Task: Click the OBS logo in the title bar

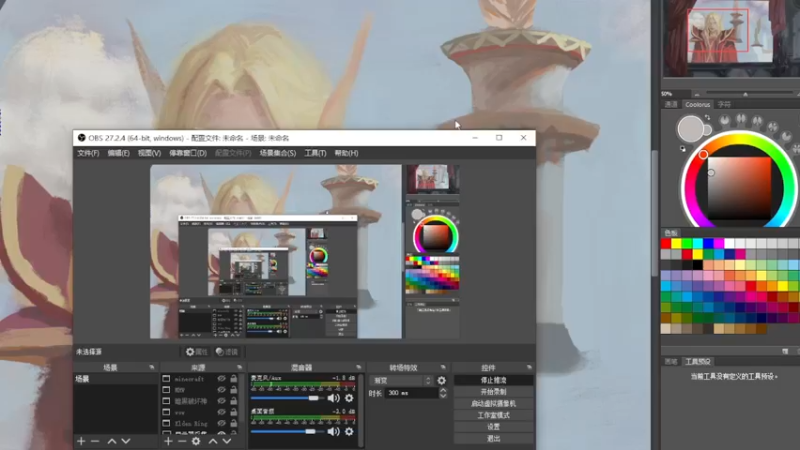Action: [82, 138]
